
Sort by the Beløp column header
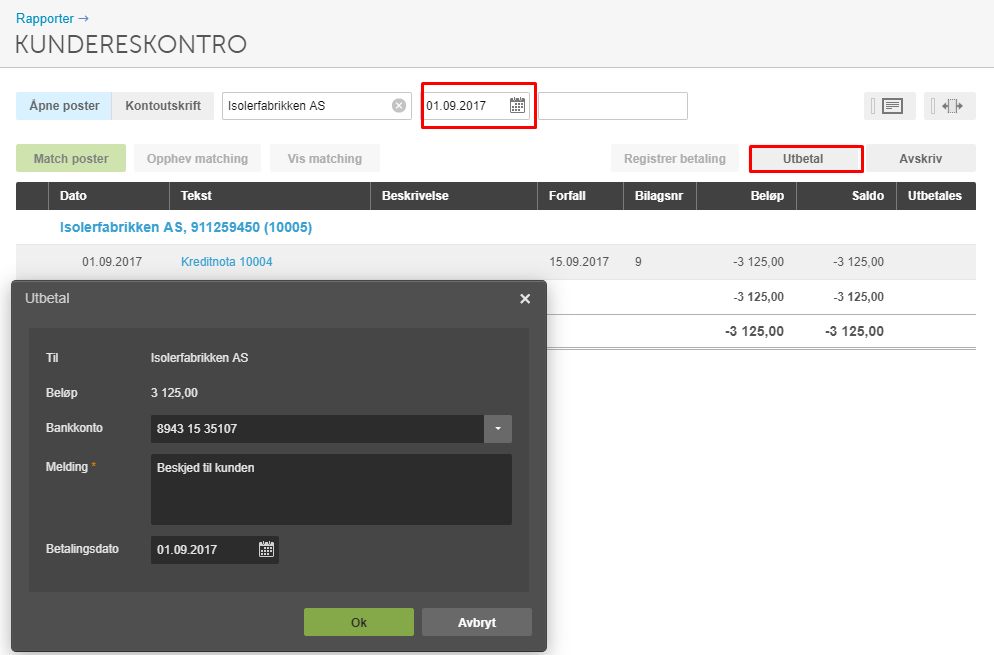pyautogui.click(x=746, y=196)
